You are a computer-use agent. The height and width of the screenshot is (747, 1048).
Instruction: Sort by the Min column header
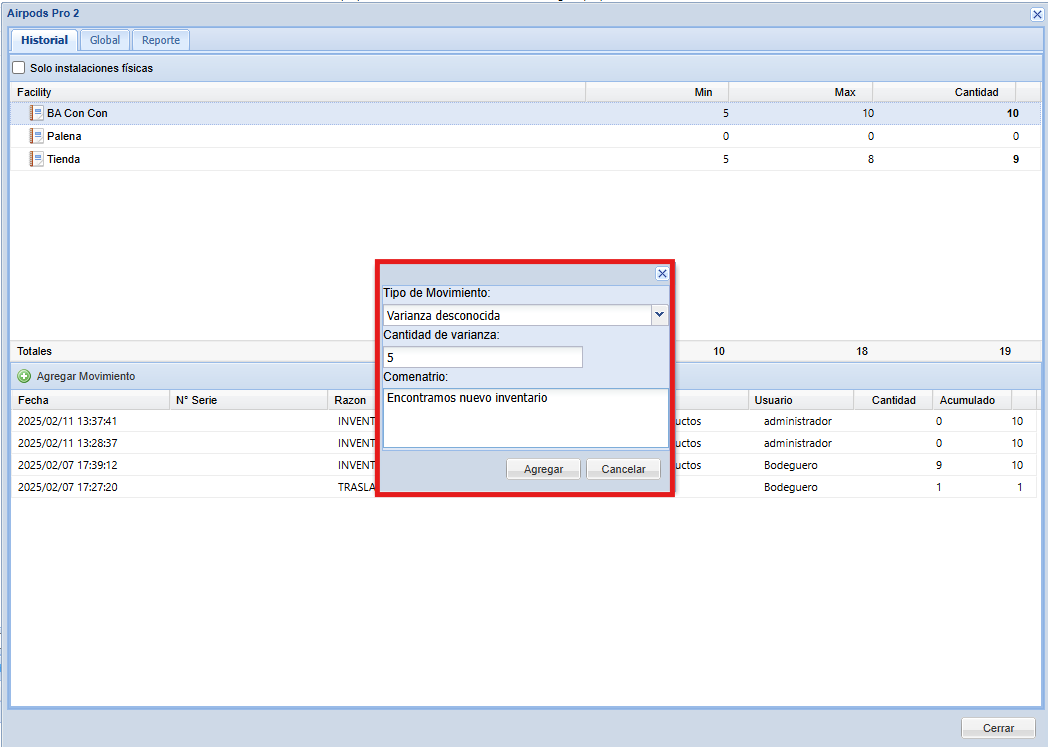tap(657, 92)
